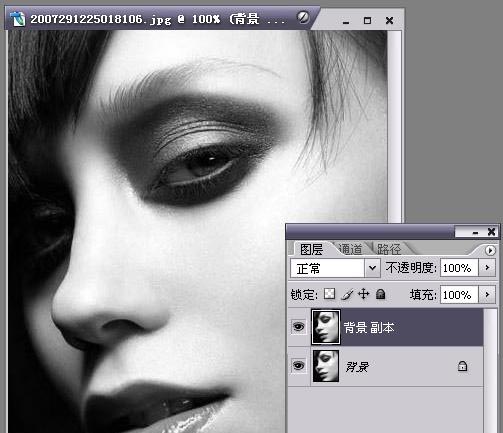Toggle lock all padlock icon

point(380,294)
